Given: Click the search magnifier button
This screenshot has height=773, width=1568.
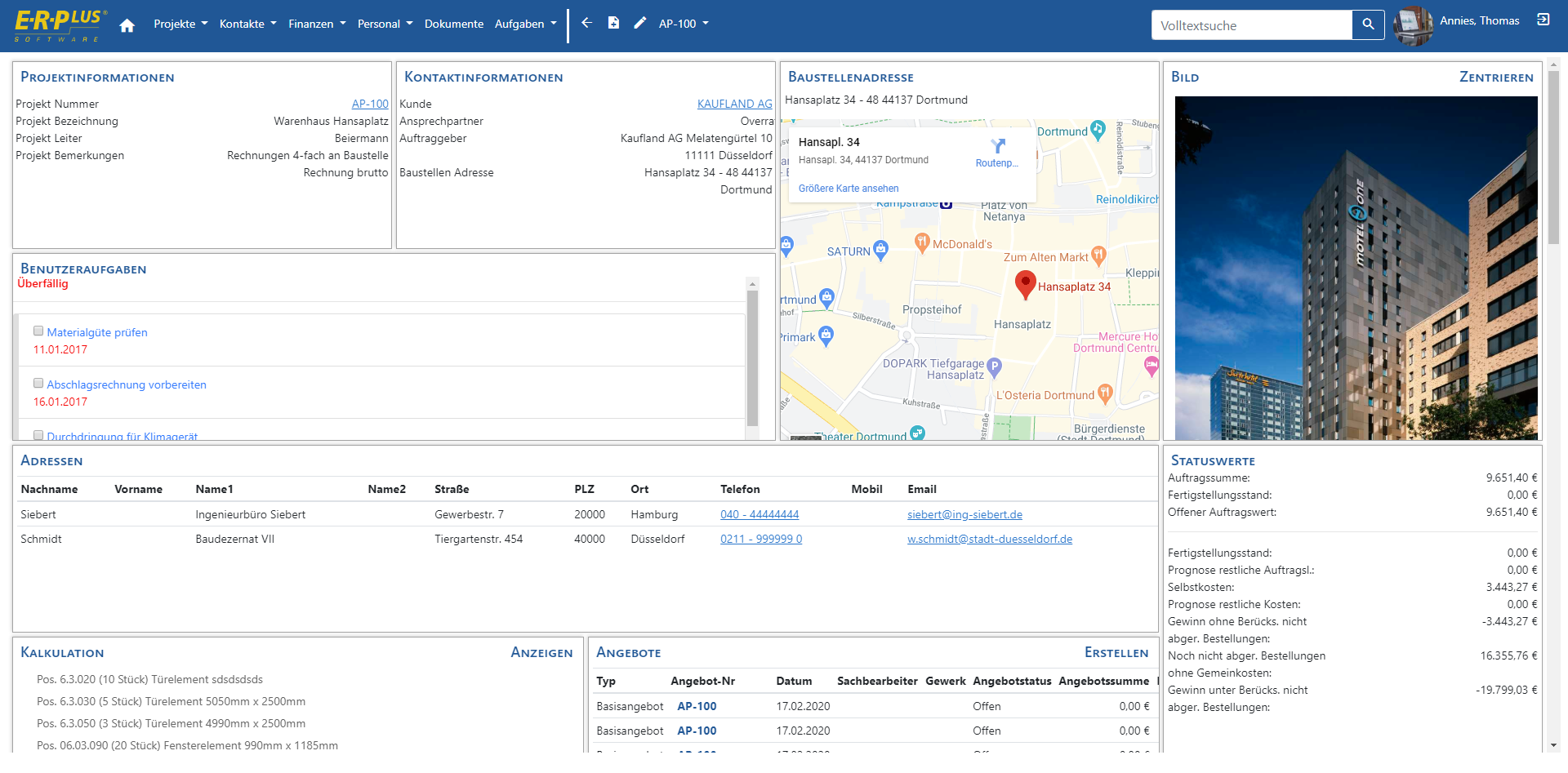Looking at the screenshot, I should click(1368, 24).
